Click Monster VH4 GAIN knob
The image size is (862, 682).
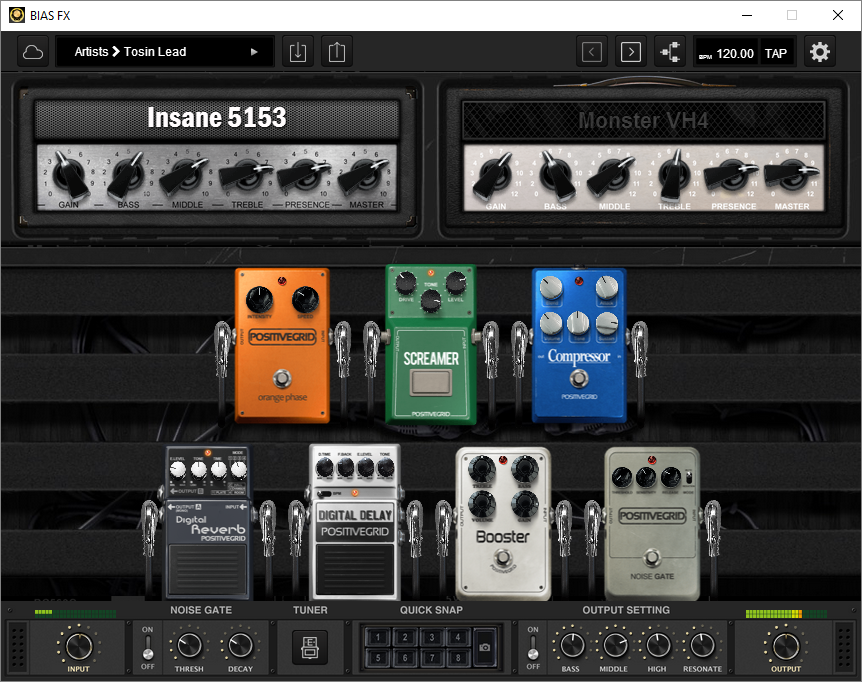coord(495,176)
